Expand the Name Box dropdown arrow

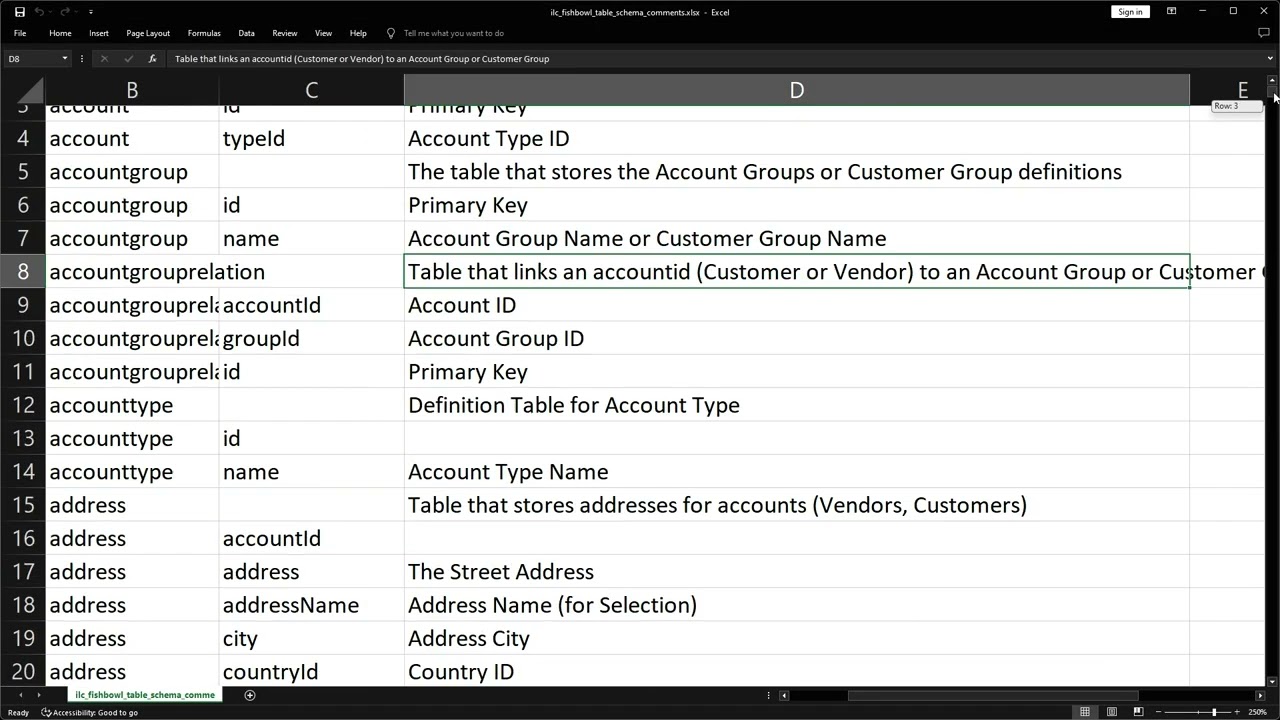65,59
